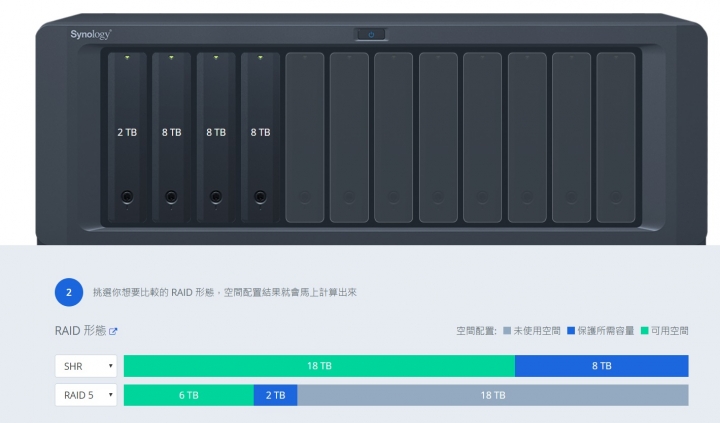Click the blue 2 TB RAID 5 protection bar
The image size is (720, 423).
click(276, 395)
